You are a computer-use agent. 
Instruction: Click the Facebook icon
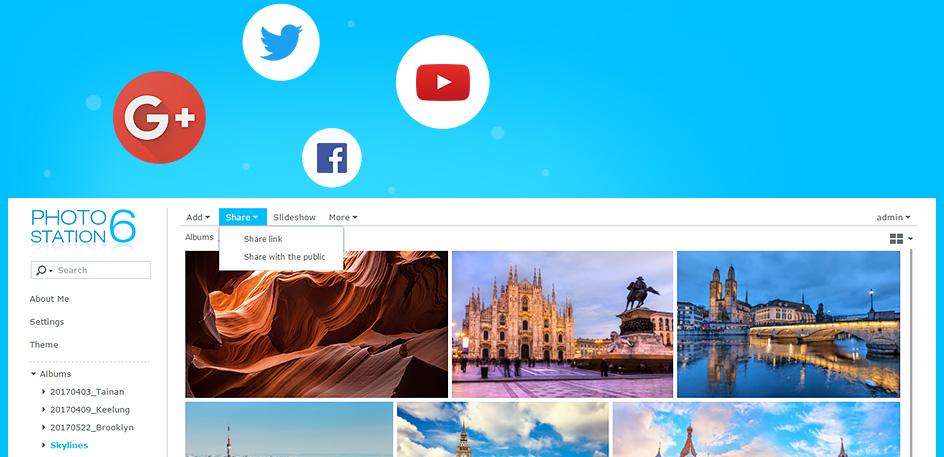[x=331, y=158]
